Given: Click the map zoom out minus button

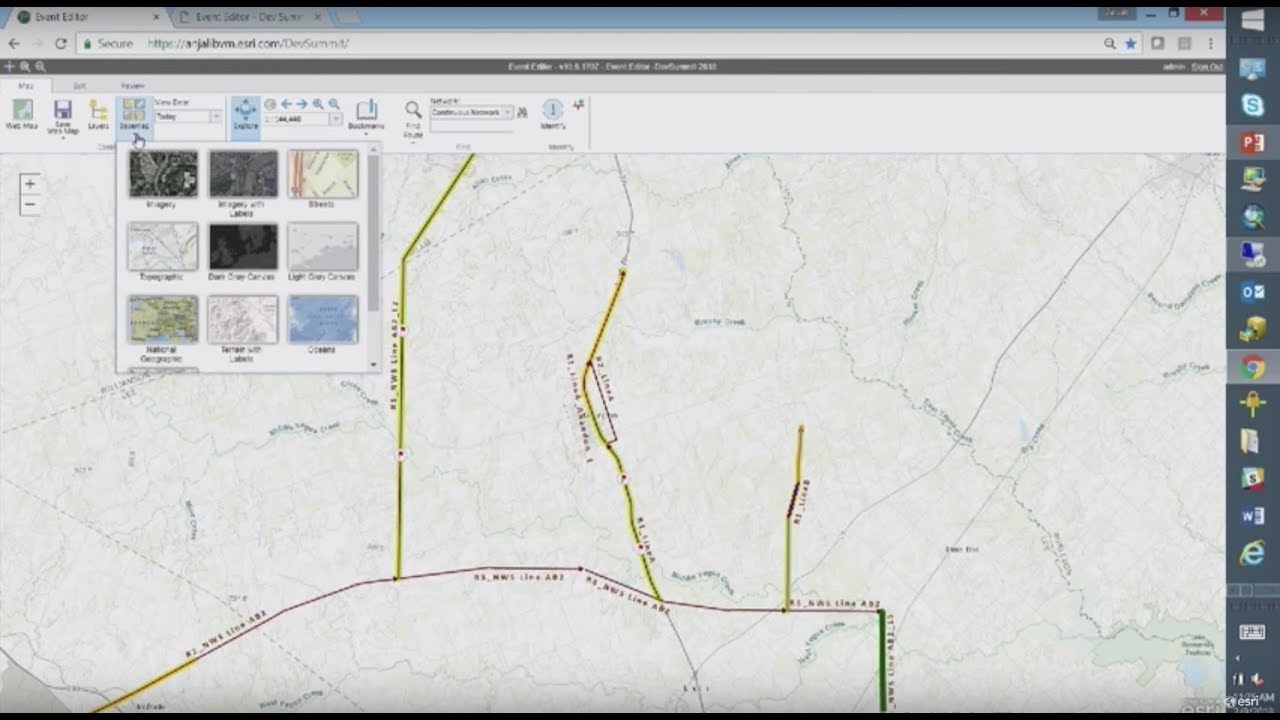Looking at the screenshot, I should [29, 204].
